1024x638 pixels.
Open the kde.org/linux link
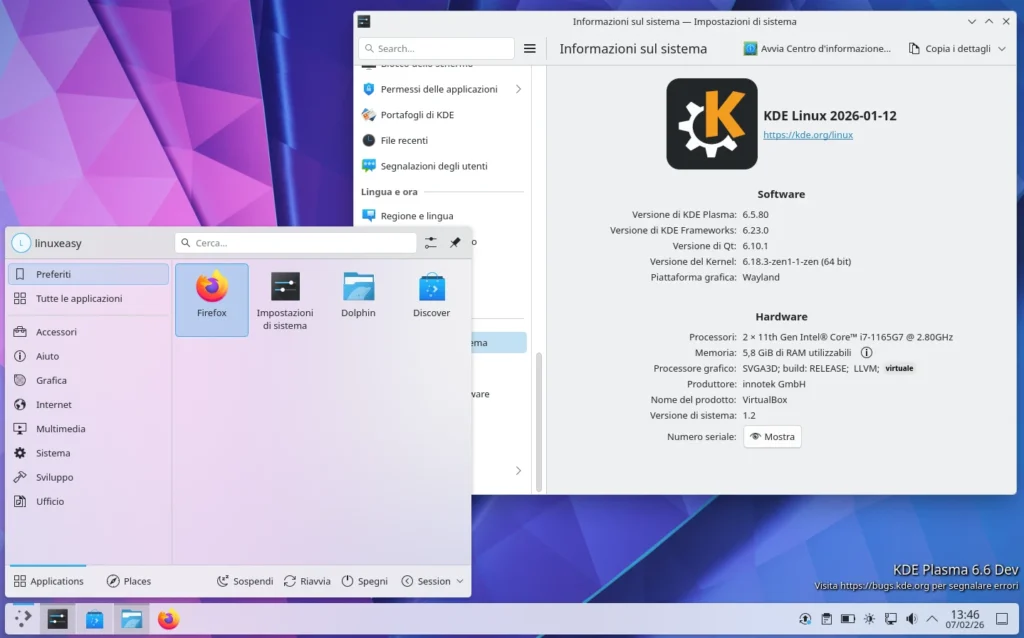click(x=808, y=134)
